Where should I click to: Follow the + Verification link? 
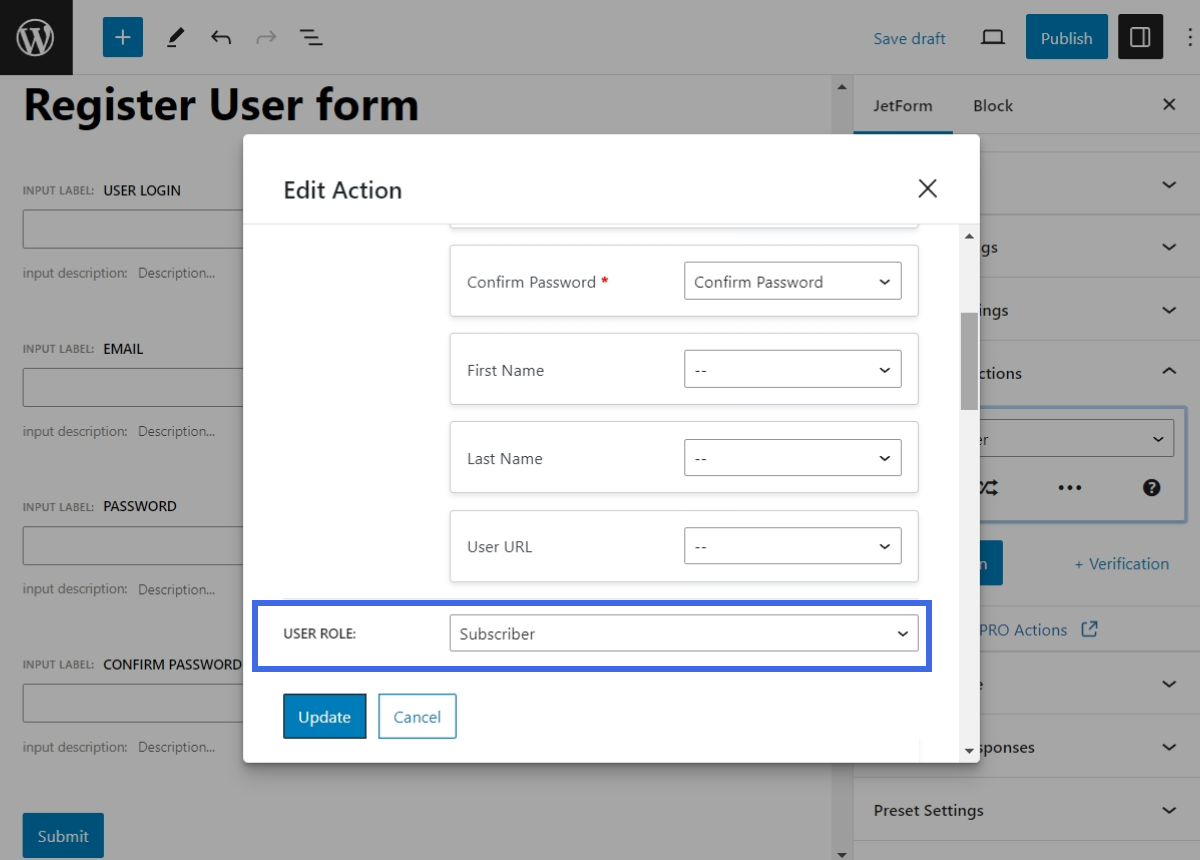pyautogui.click(x=1121, y=564)
